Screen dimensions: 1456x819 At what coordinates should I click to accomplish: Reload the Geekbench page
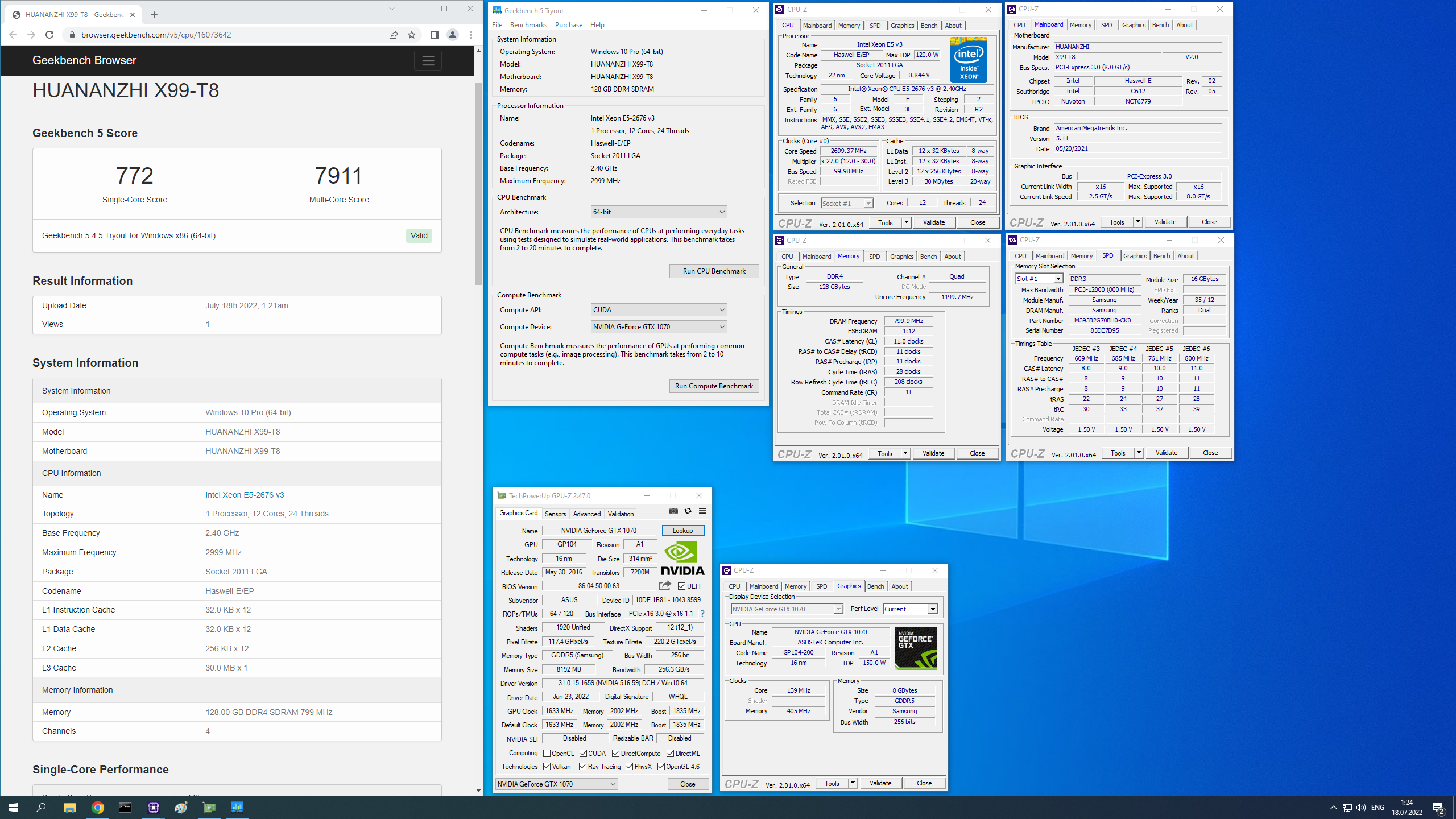pos(49,35)
